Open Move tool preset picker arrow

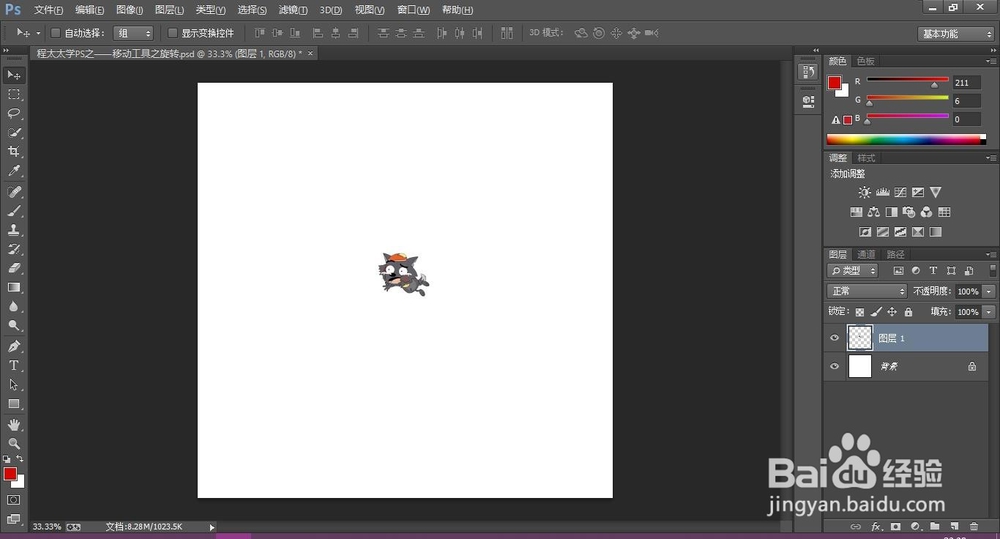38,33
